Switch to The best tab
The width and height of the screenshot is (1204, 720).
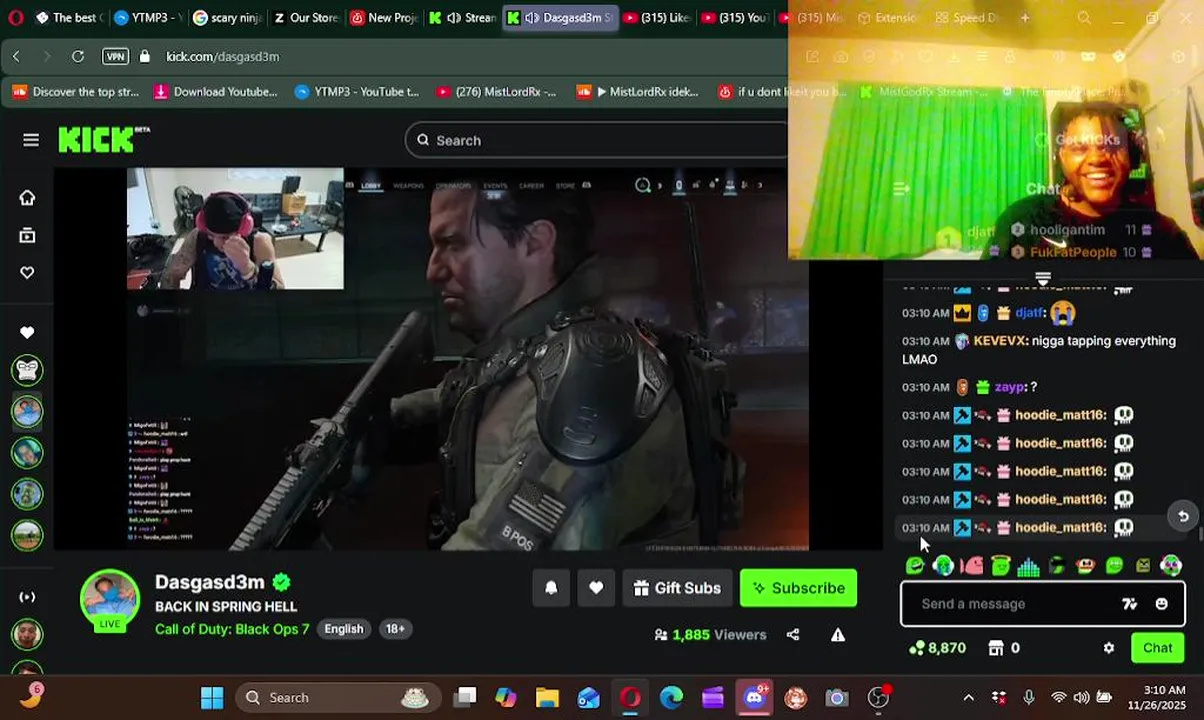click(x=68, y=18)
